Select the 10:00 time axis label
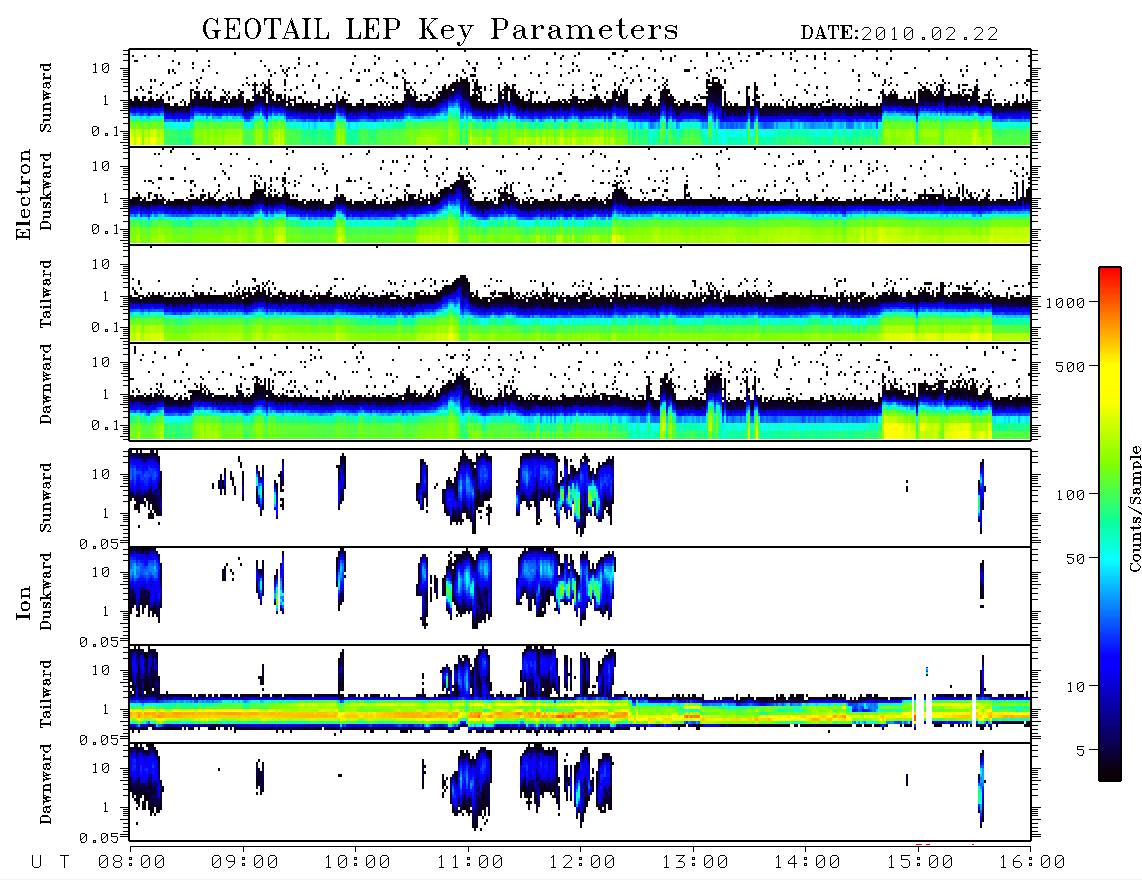 coord(357,862)
